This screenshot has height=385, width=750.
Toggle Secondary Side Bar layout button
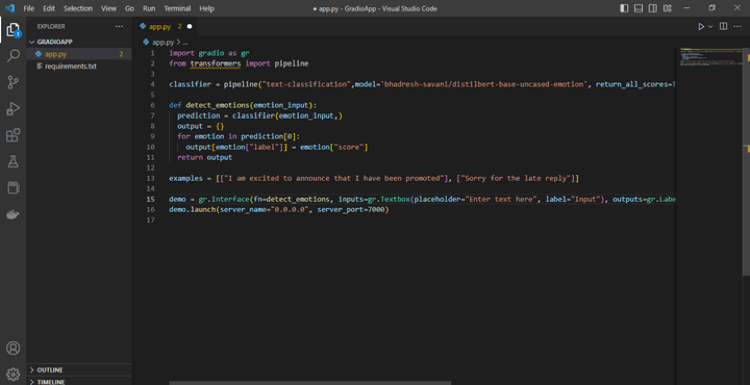coord(653,8)
